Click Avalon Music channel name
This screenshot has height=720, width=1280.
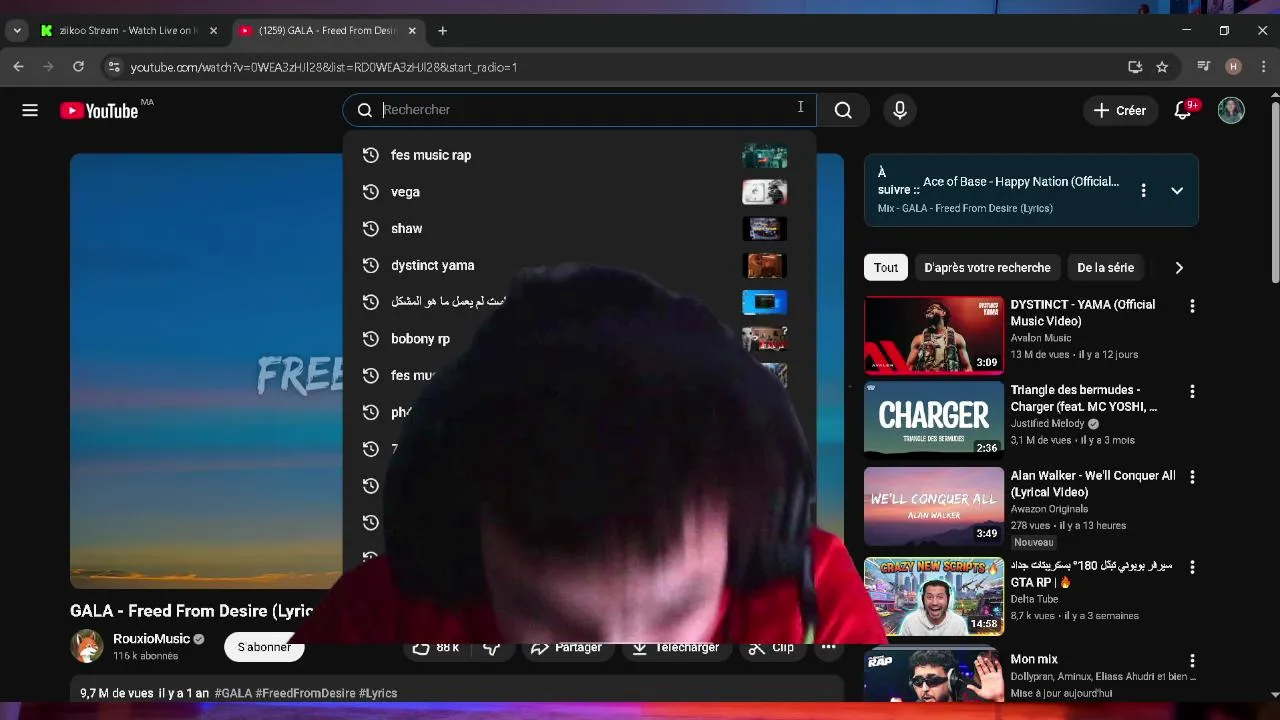1041,338
